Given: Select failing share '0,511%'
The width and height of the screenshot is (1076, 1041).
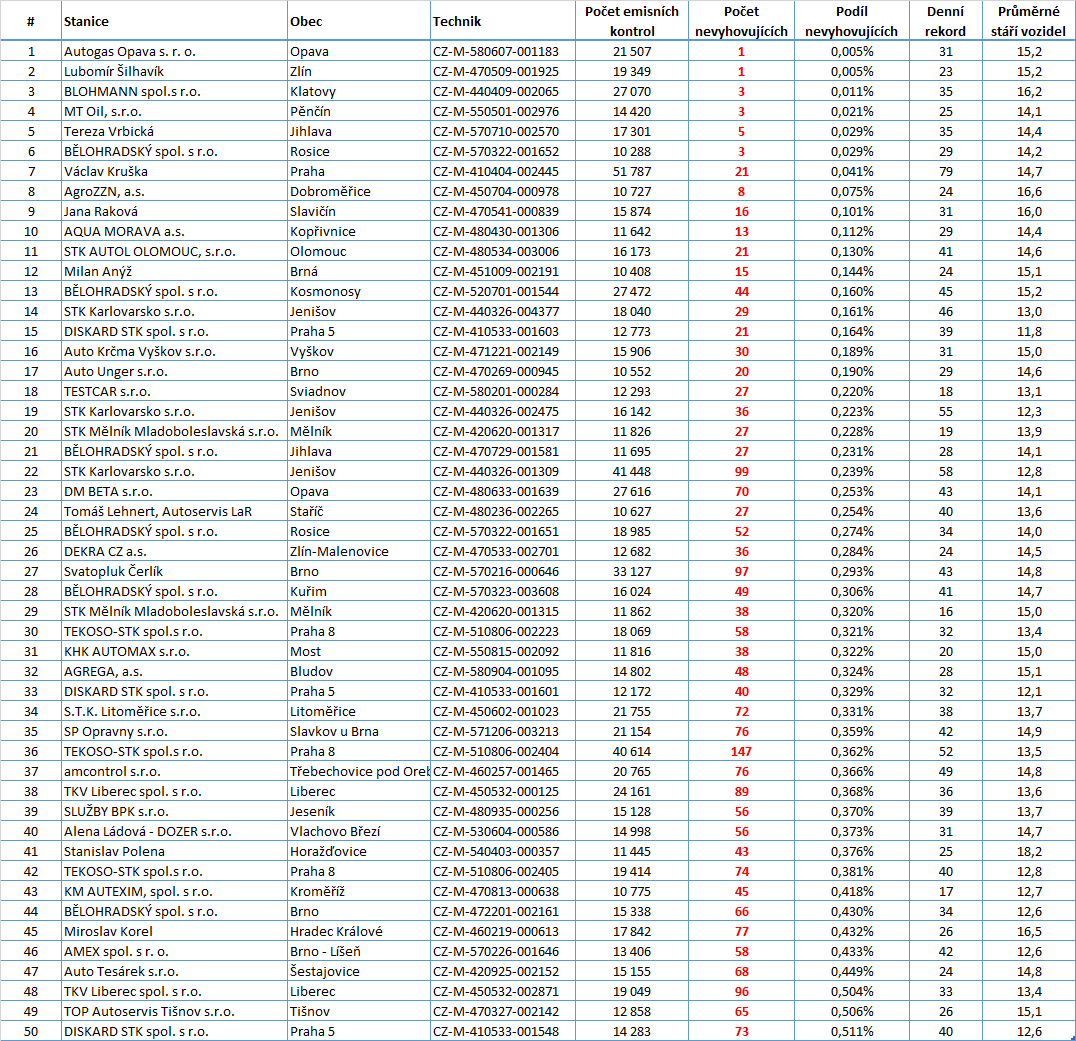Looking at the screenshot, I should click(x=852, y=1031).
